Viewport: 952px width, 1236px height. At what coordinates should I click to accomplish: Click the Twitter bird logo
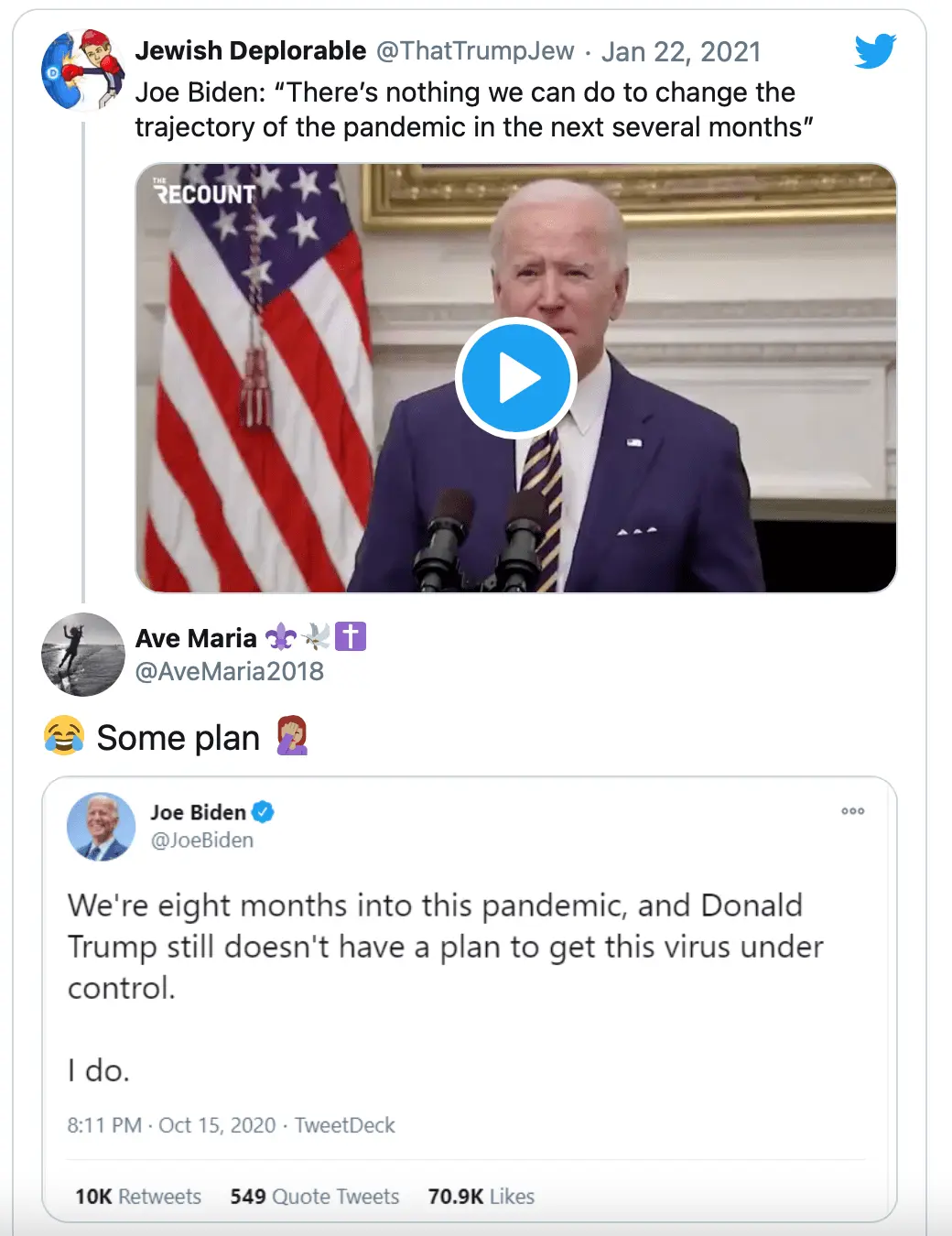pyautogui.click(x=874, y=51)
